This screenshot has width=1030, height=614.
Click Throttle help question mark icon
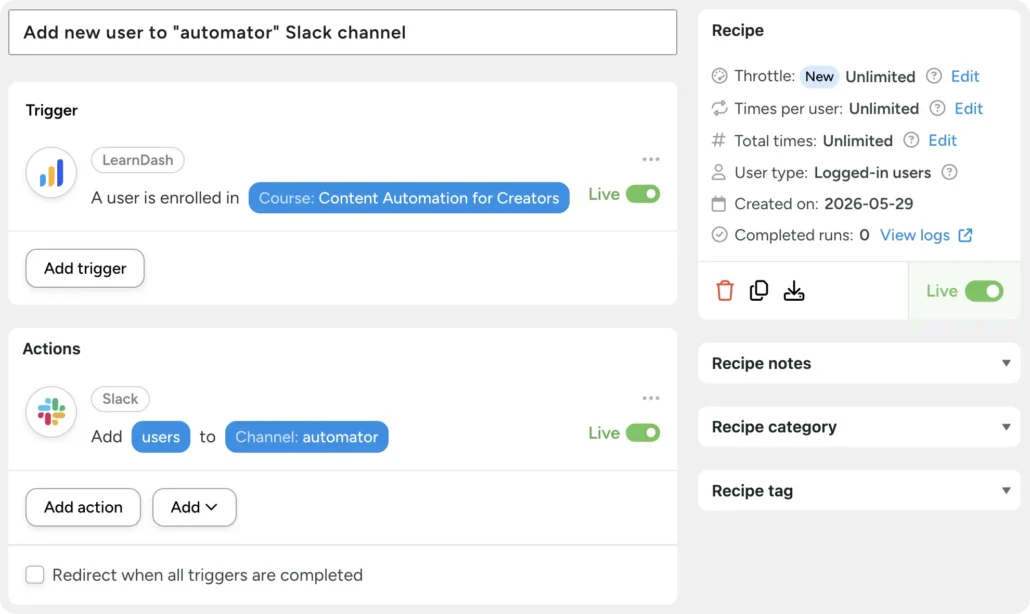933,76
